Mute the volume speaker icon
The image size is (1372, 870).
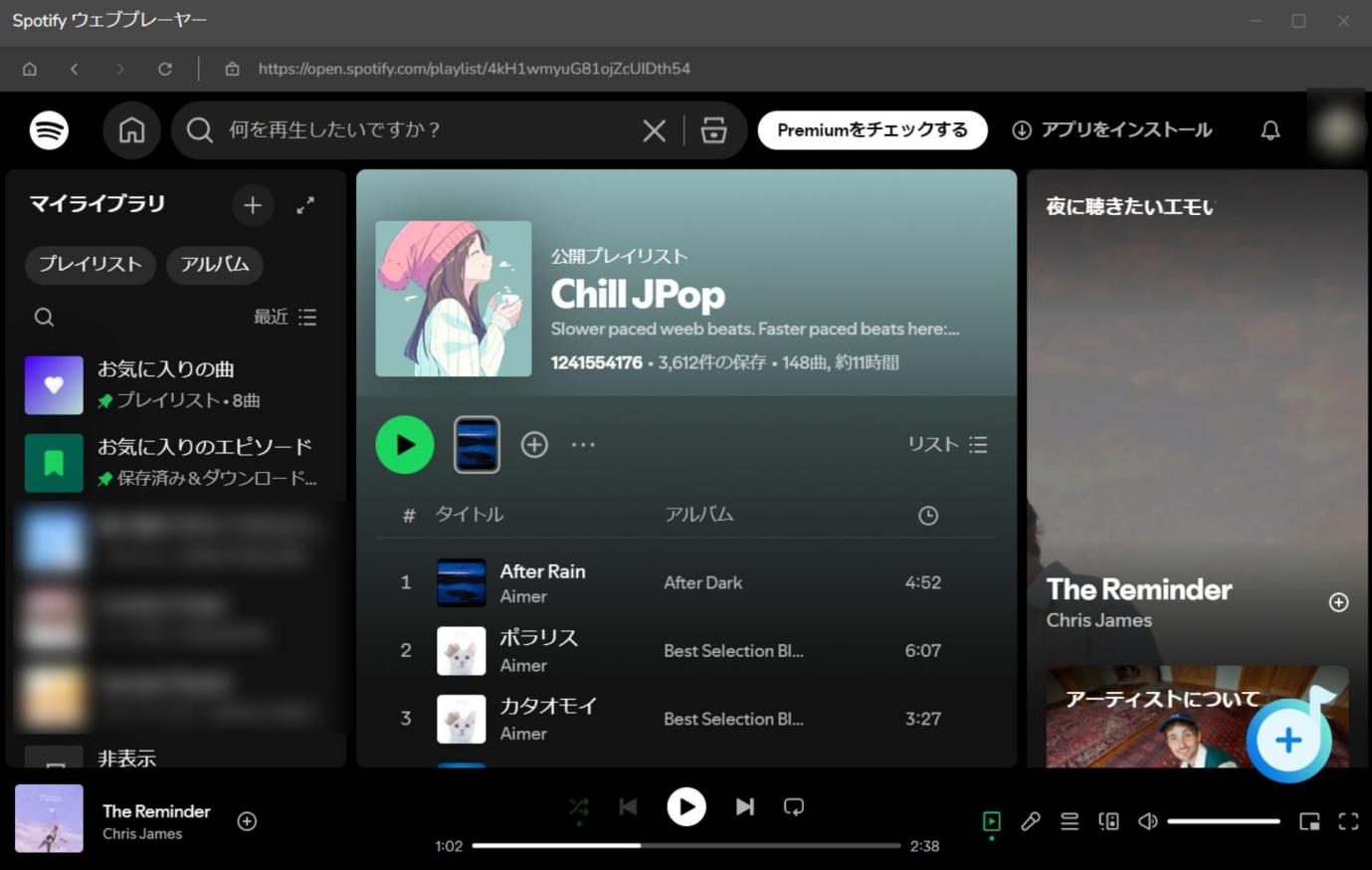coord(1147,821)
